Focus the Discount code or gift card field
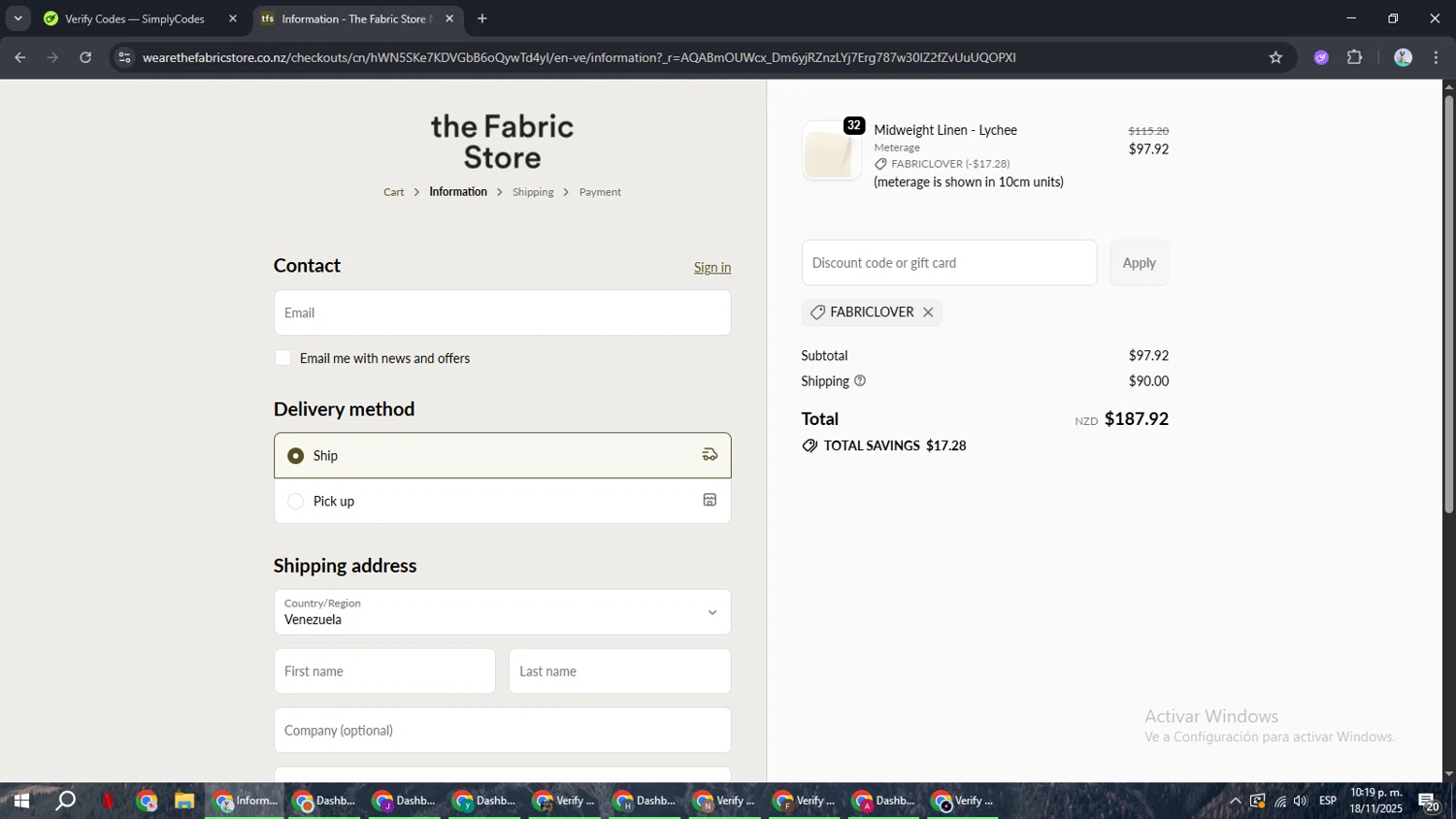 tap(949, 263)
